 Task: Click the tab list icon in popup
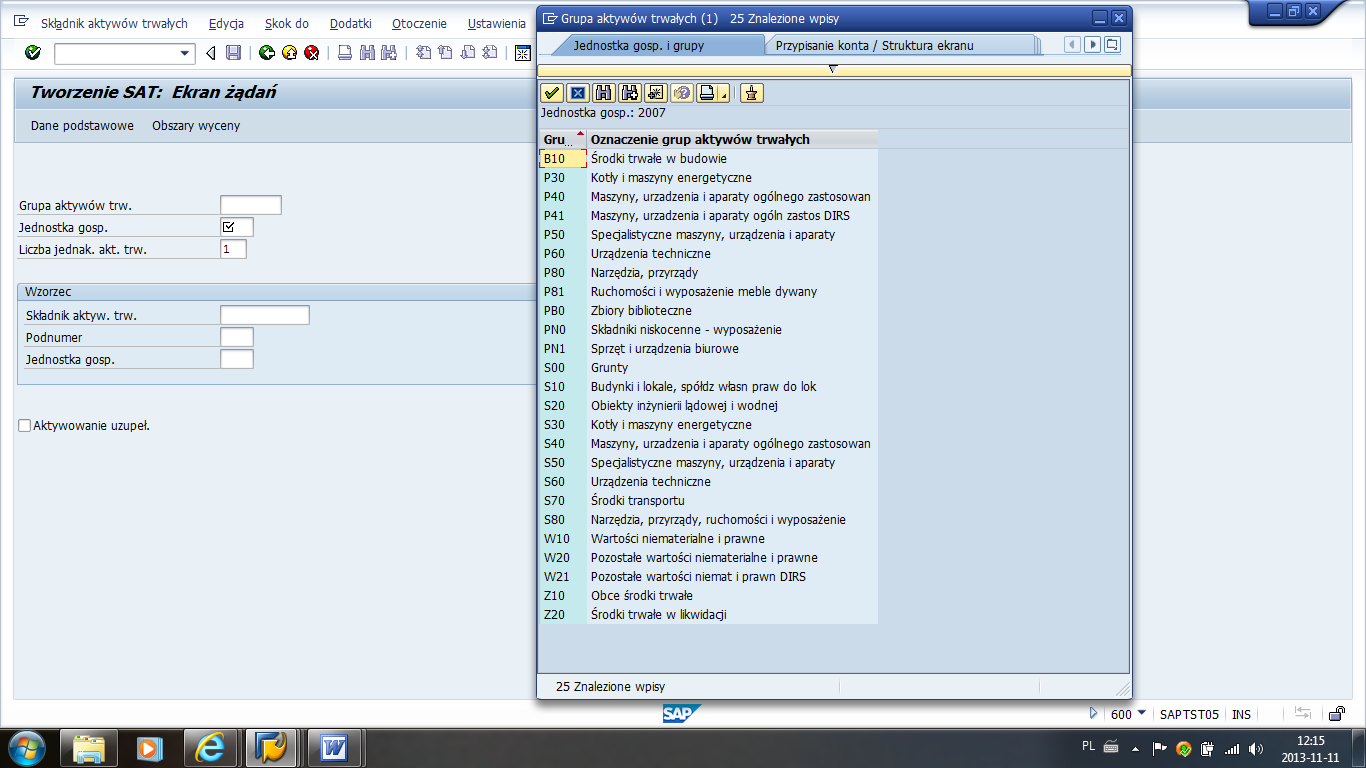(x=1112, y=44)
